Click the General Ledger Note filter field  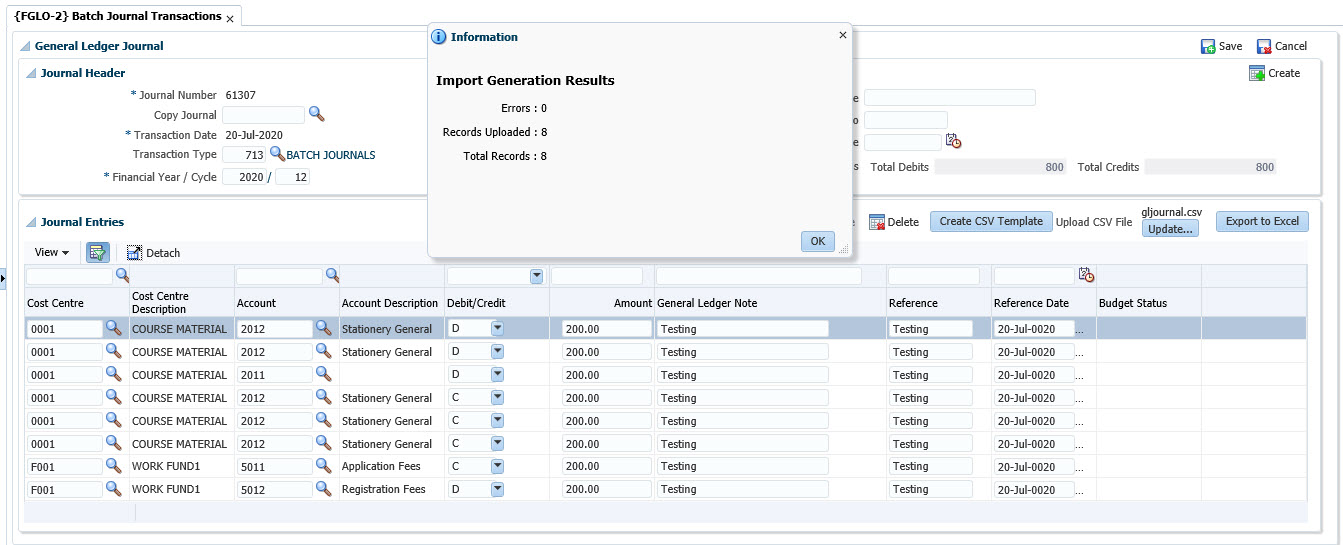(x=758, y=276)
